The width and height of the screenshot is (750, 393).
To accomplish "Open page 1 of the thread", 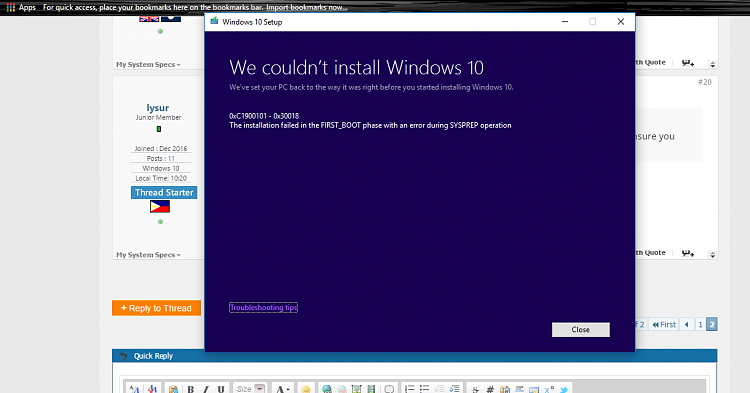I will tap(700, 324).
